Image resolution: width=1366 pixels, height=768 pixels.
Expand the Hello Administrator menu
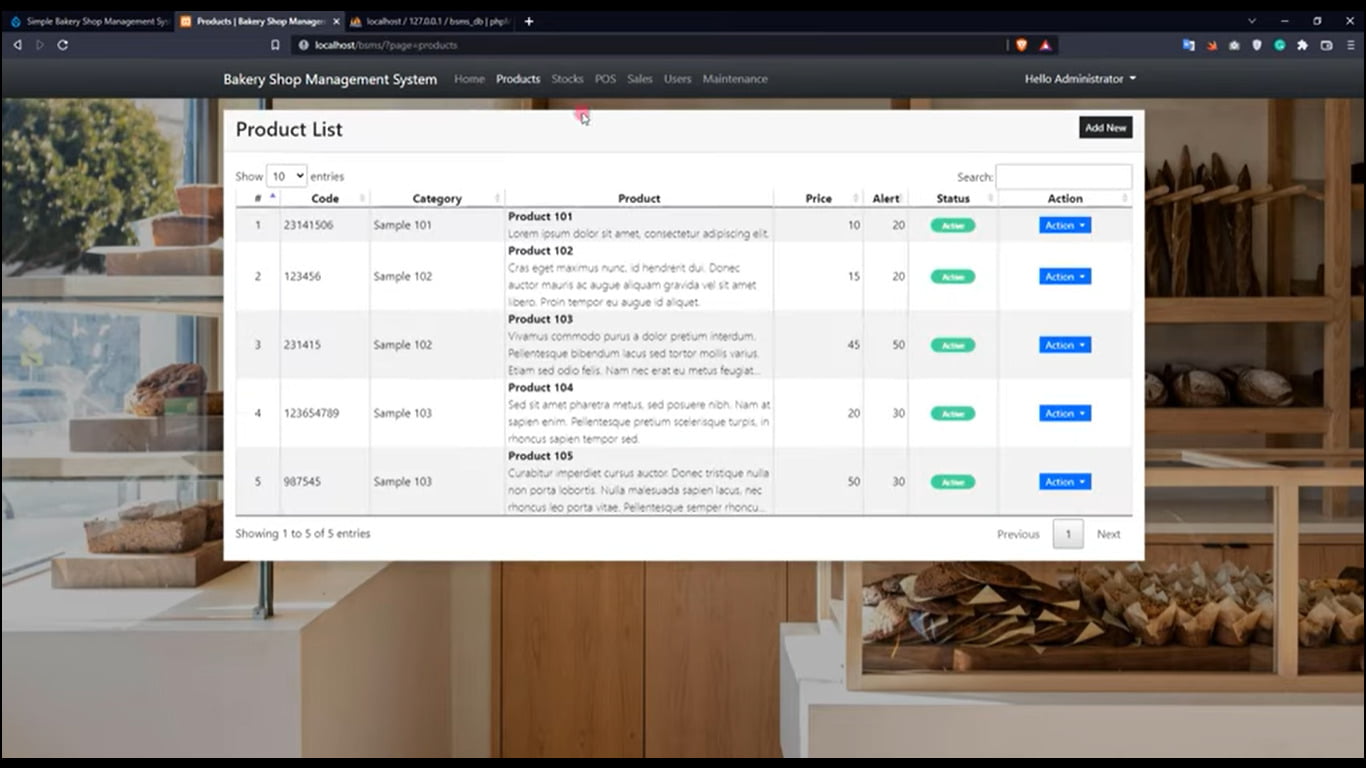[1080, 78]
